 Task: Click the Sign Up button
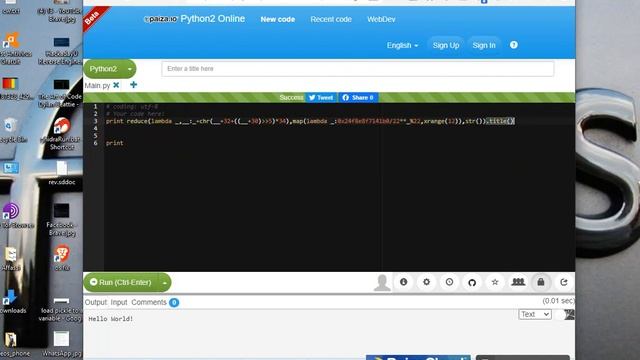(446, 45)
